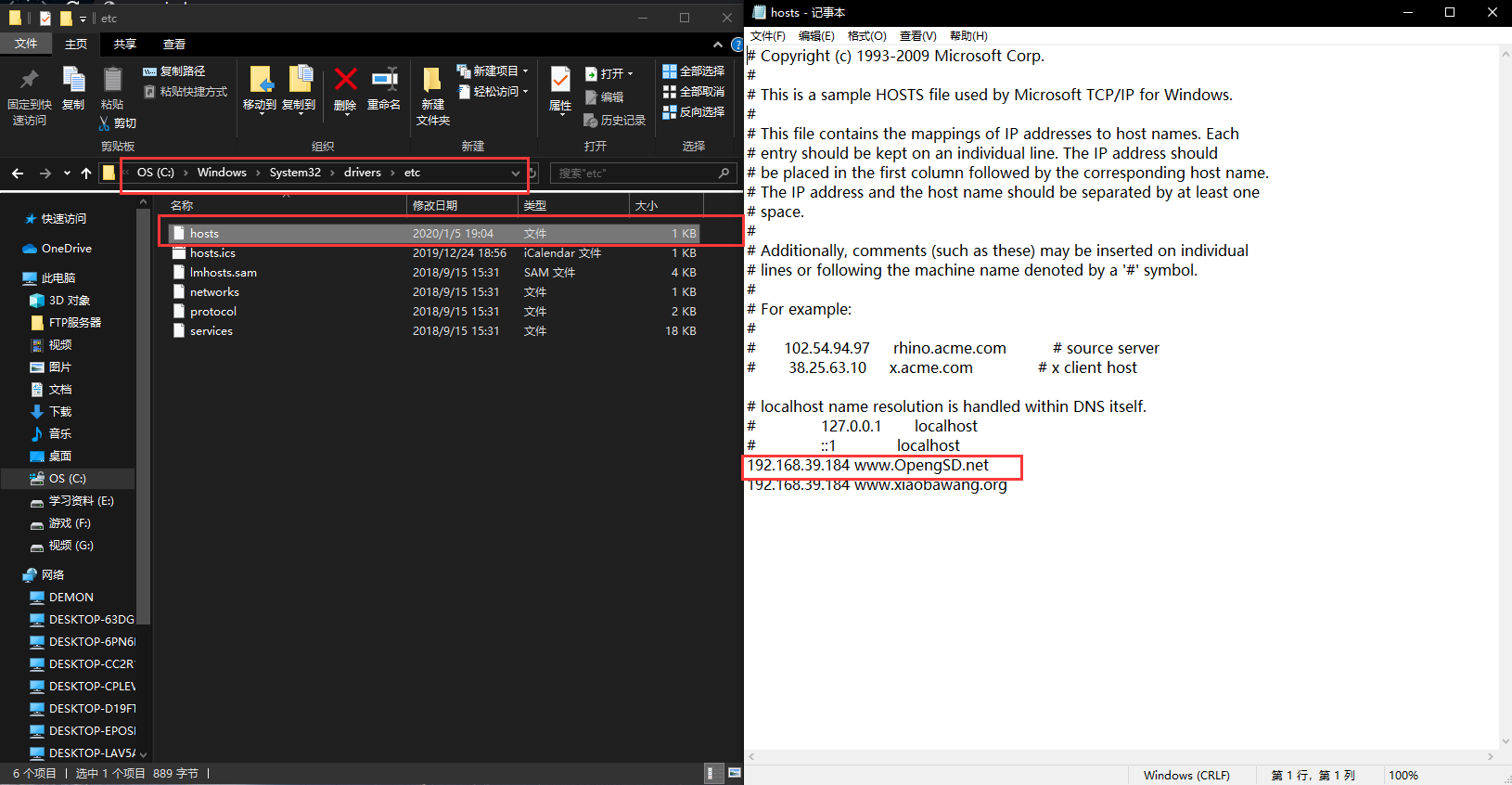Click Invert selection (反向选择)
This screenshot has height=785, width=1512.
pos(693,111)
